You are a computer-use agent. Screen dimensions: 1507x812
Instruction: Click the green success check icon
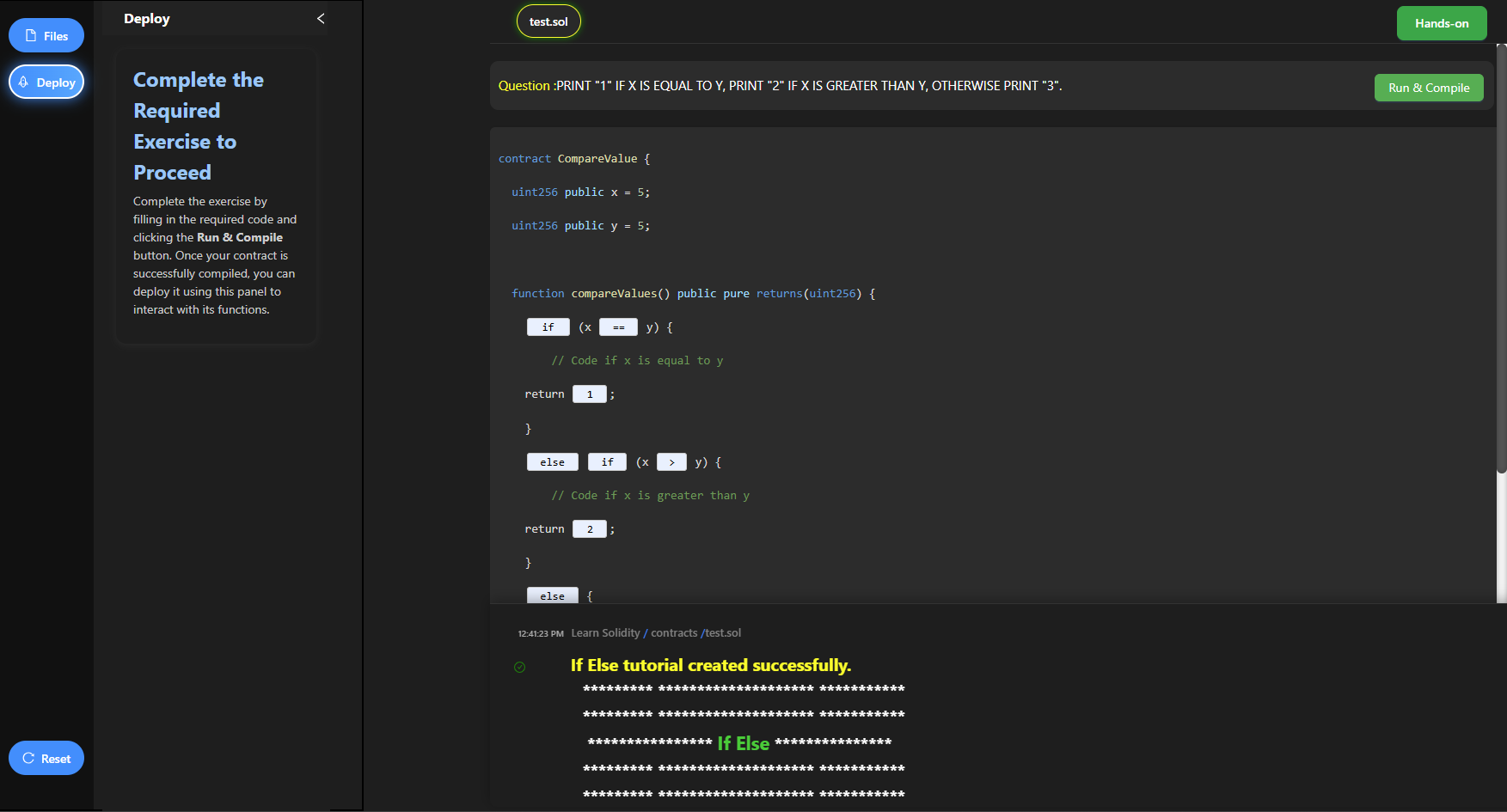(x=519, y=667)
